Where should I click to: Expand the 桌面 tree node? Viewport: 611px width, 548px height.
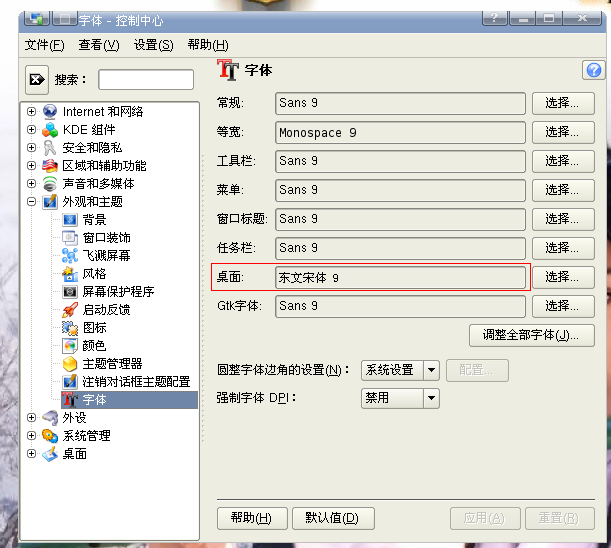point(32,453)
